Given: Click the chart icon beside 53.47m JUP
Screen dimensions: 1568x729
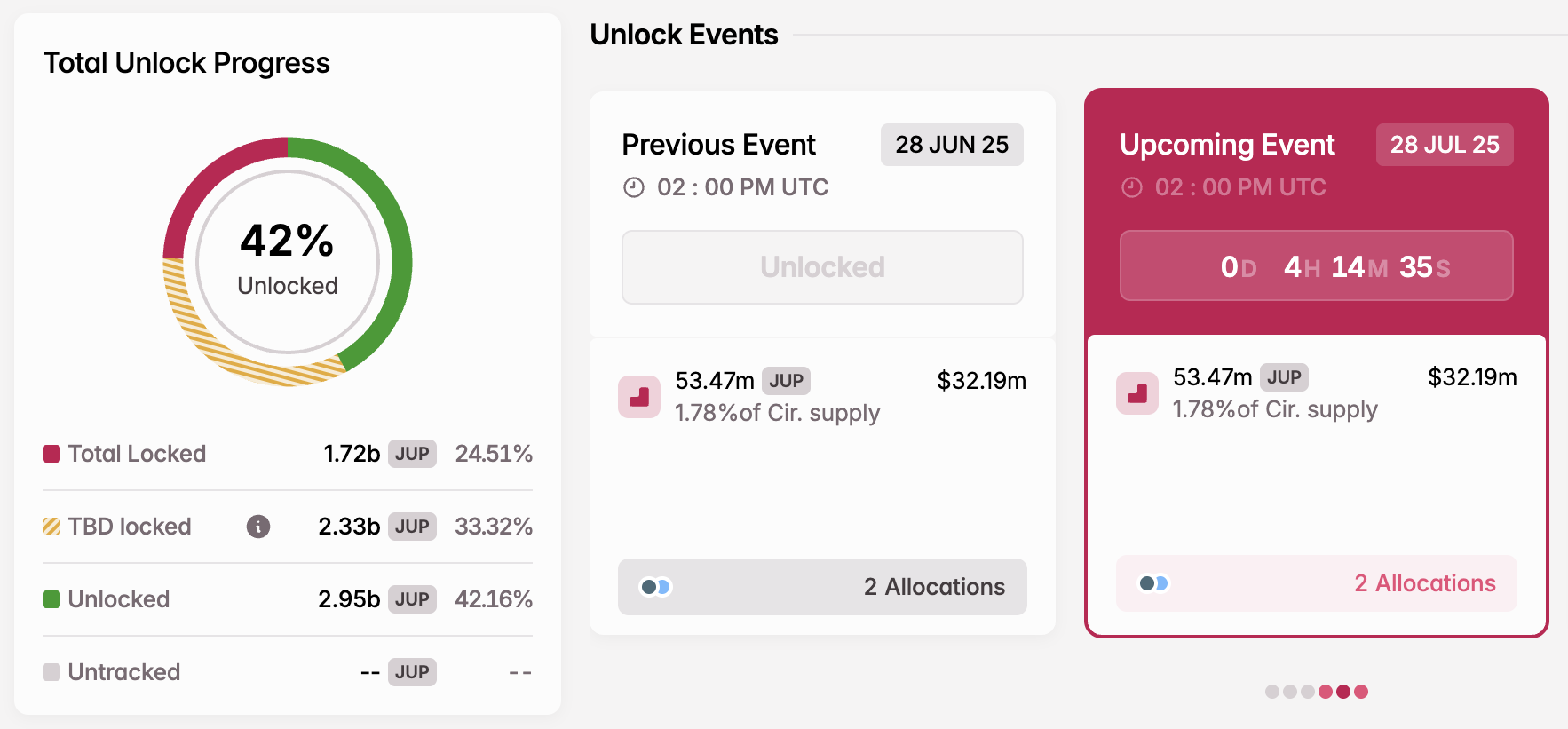Looking at the screenshot, I should [639, 397].
